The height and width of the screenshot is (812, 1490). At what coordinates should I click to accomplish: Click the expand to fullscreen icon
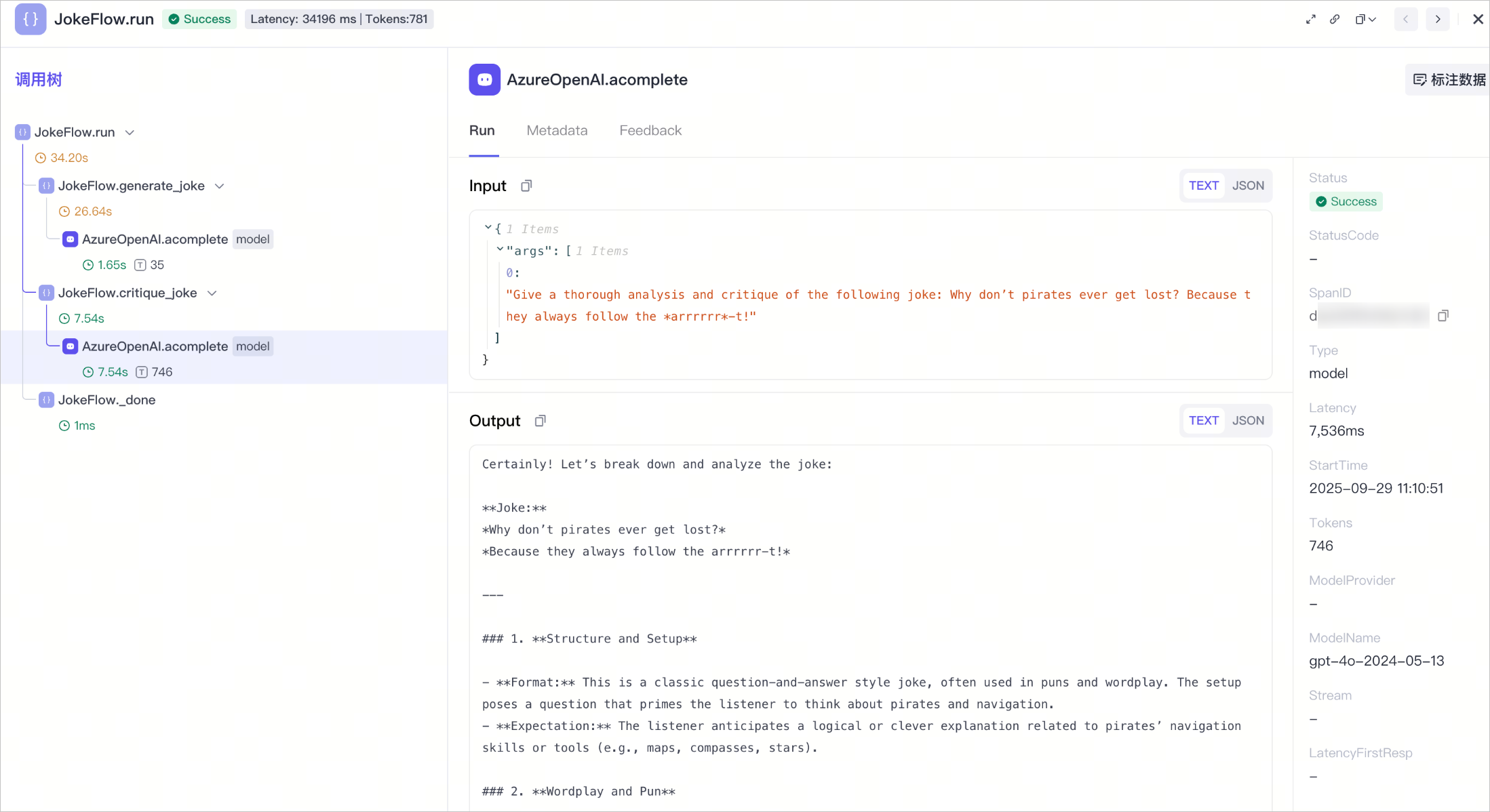pos(1311,19)
